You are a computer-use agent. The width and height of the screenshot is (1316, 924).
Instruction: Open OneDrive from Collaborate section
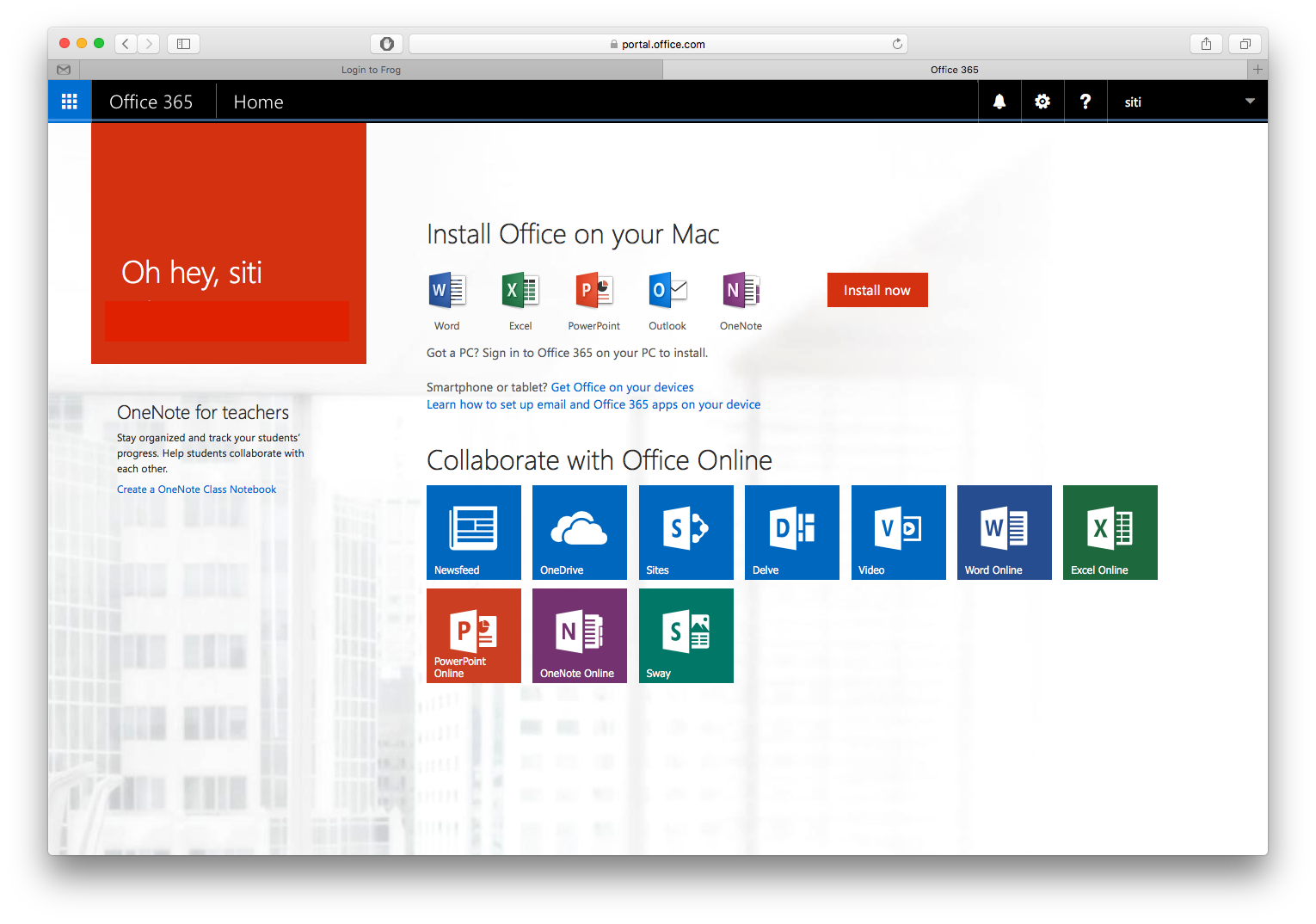point(579,532)
